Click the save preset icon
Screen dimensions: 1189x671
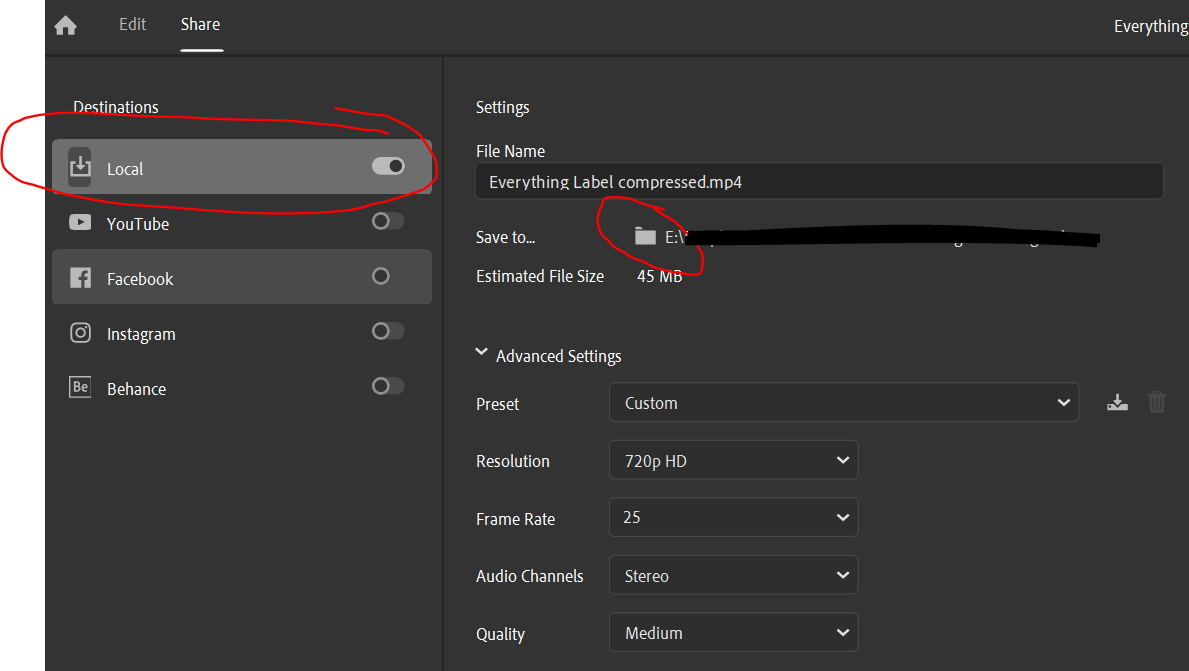1117,403
